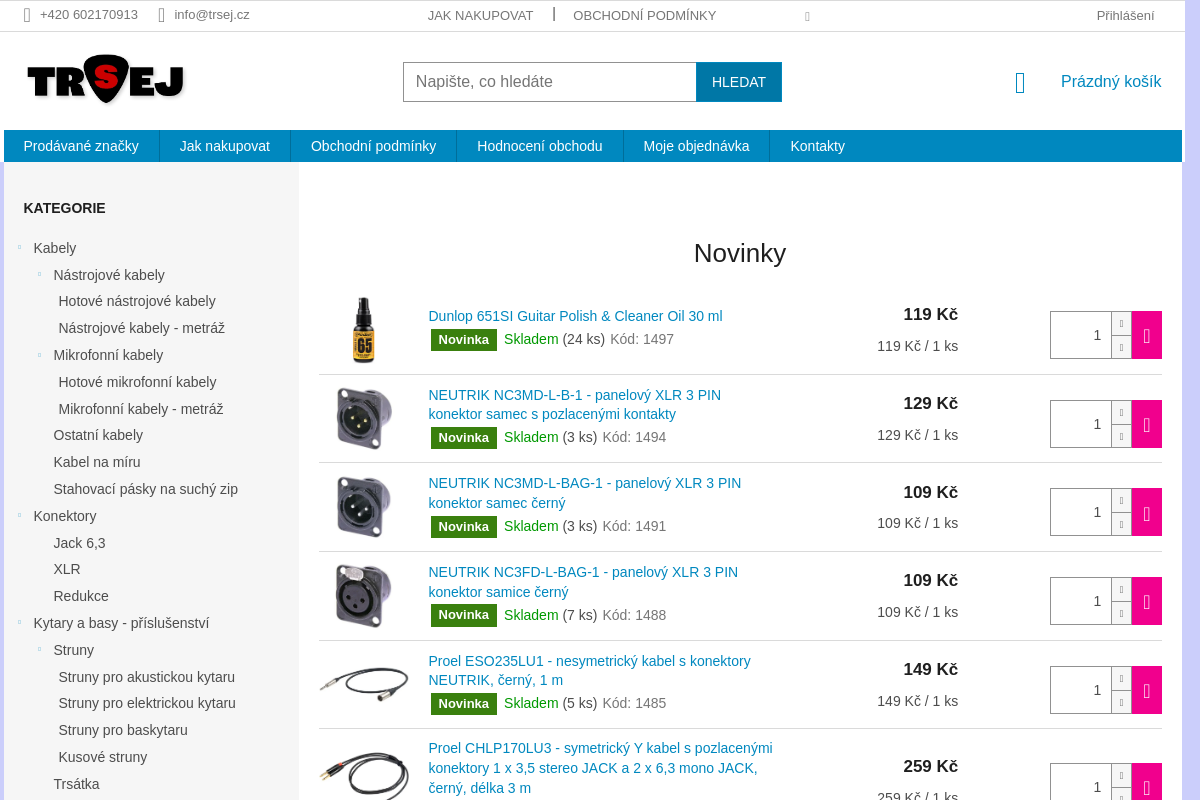This screenshot has height=800, width=1200.
Task: Collapse the Konektory category bullet
Action: pos(19,515)
